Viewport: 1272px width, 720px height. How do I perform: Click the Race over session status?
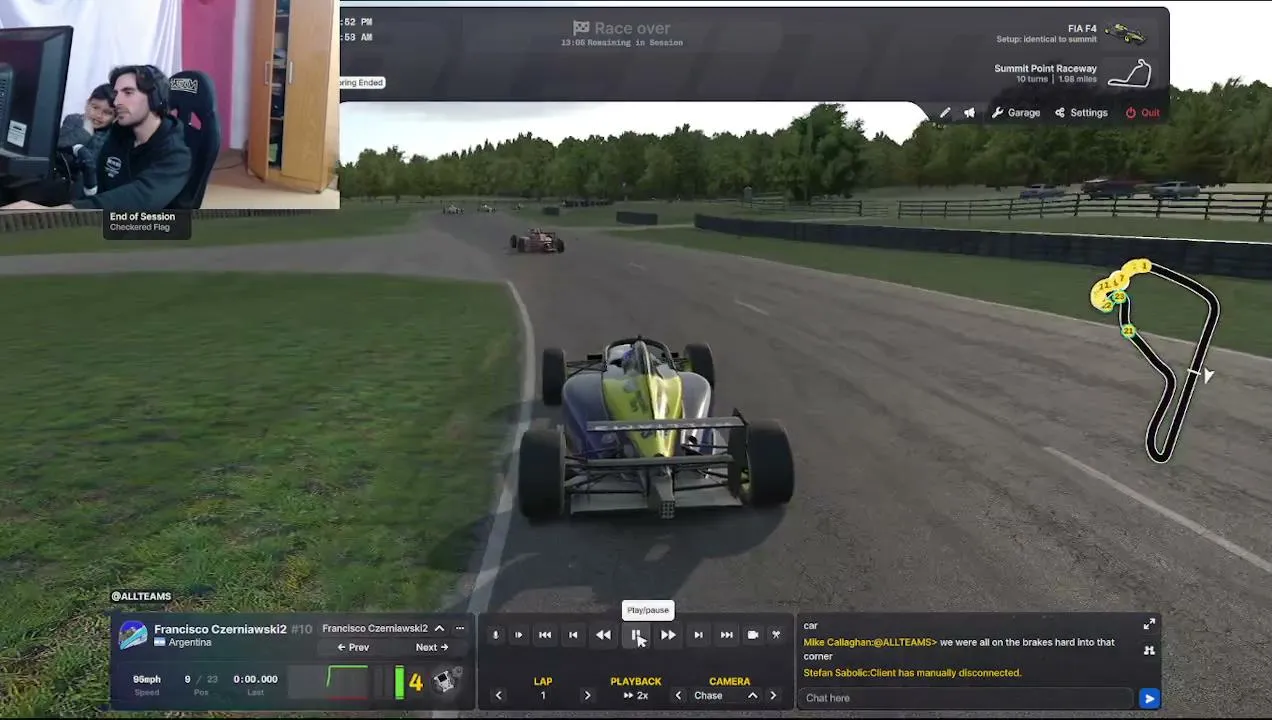(x=622, y=28)
